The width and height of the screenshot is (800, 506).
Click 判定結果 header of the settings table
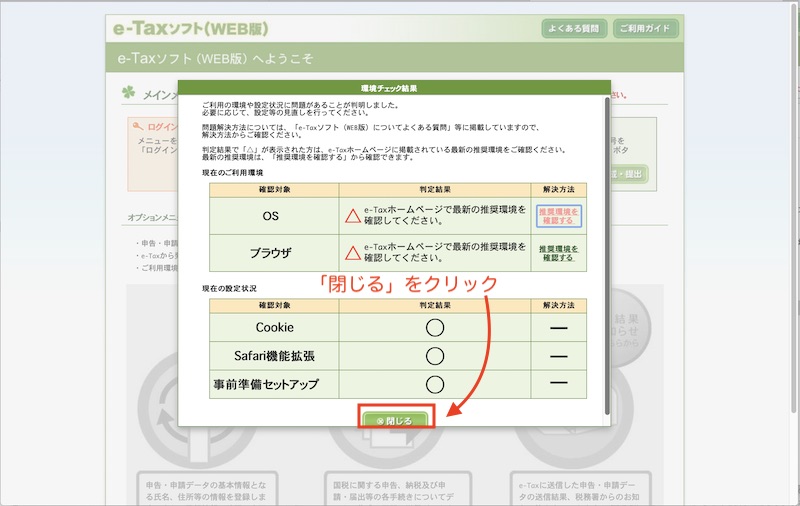pyautogui.click(x=435, y=306)
